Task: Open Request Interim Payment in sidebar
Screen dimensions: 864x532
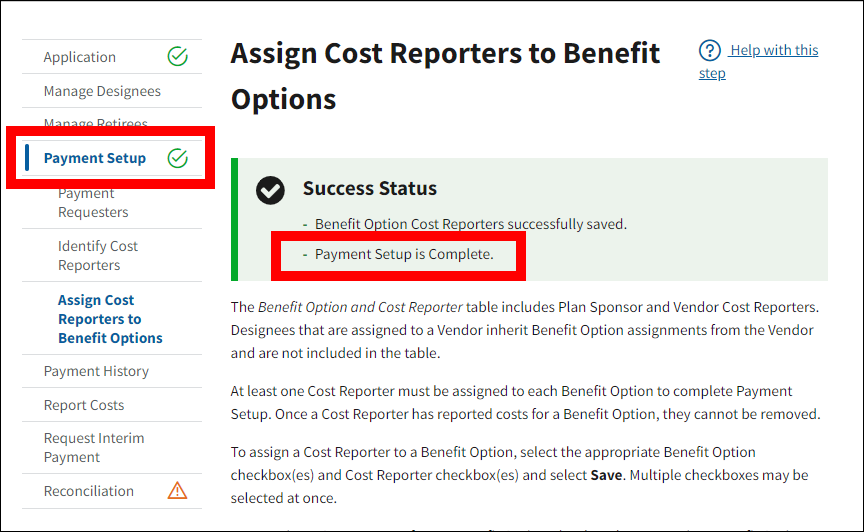Action: click(94, 447)
